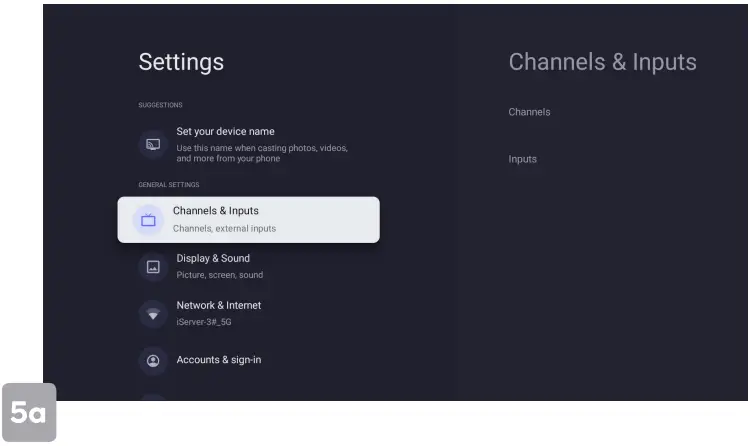The image size is (750, 446).
Task: Select the Set your device name suggestion
Action: [225, 131]
